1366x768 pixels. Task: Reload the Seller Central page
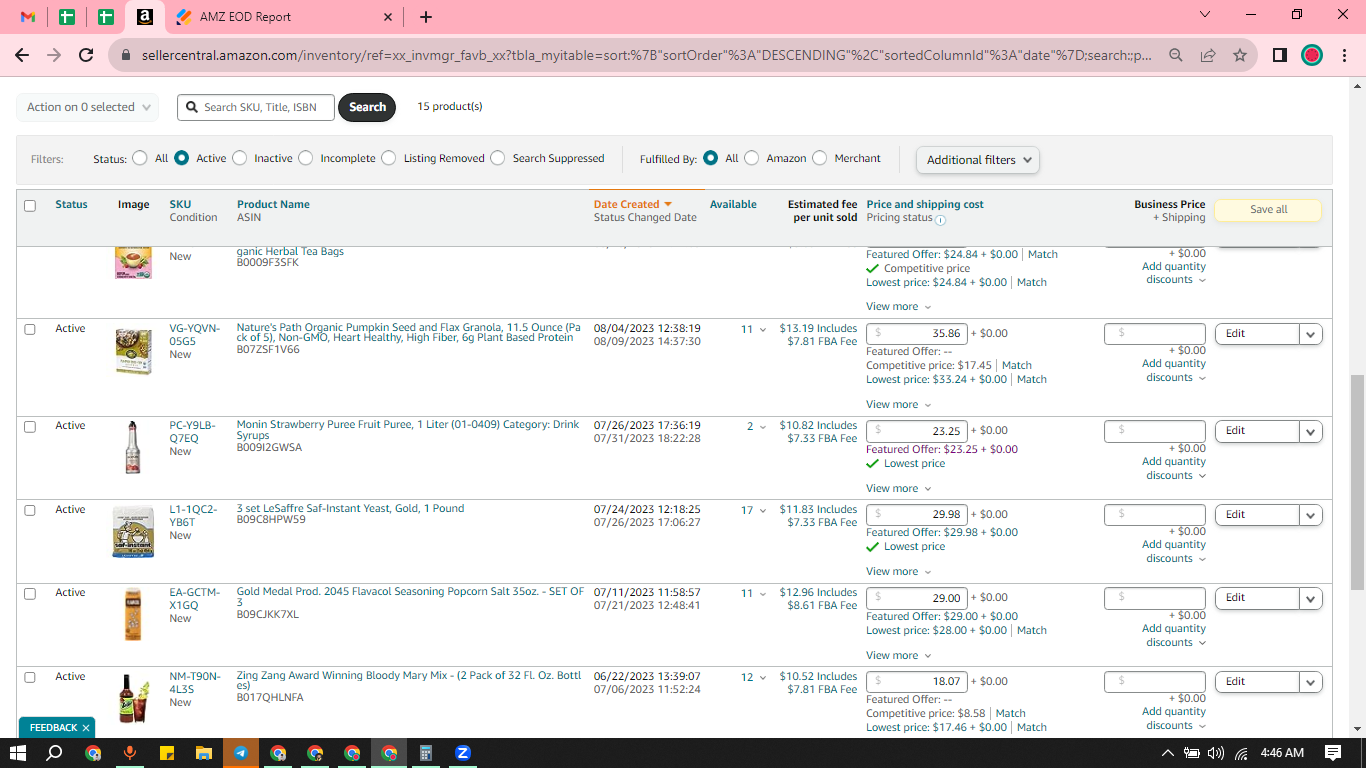point(86,55)
